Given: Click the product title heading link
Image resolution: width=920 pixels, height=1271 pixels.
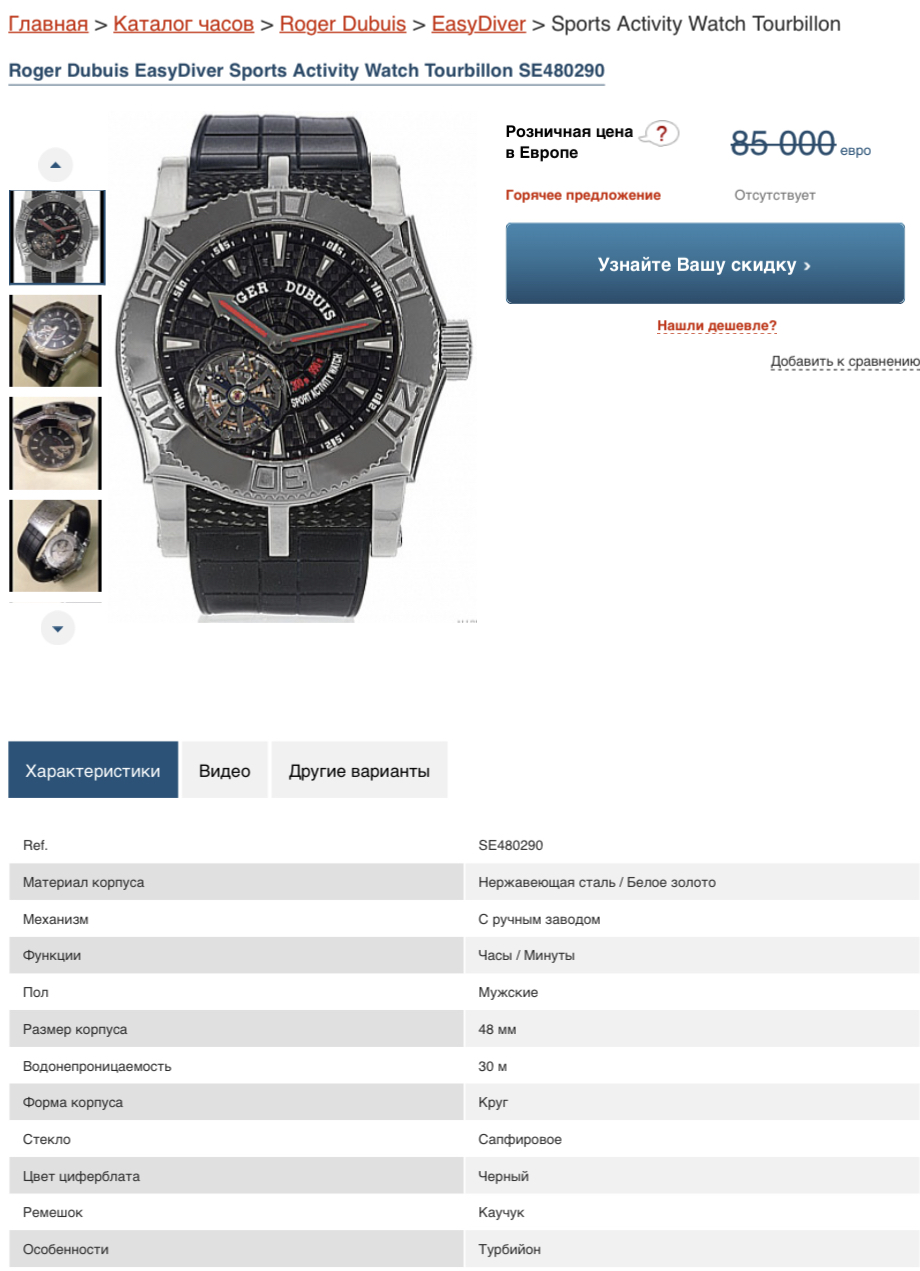Looking at the screenshot, I should tap(306, 71).
